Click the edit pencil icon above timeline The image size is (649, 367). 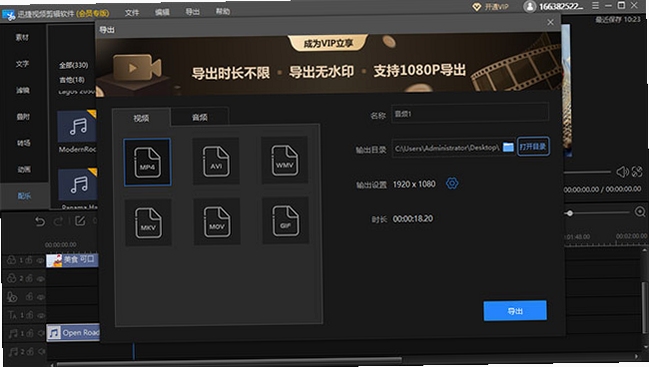pyautogui.click(x=80, y=221)
